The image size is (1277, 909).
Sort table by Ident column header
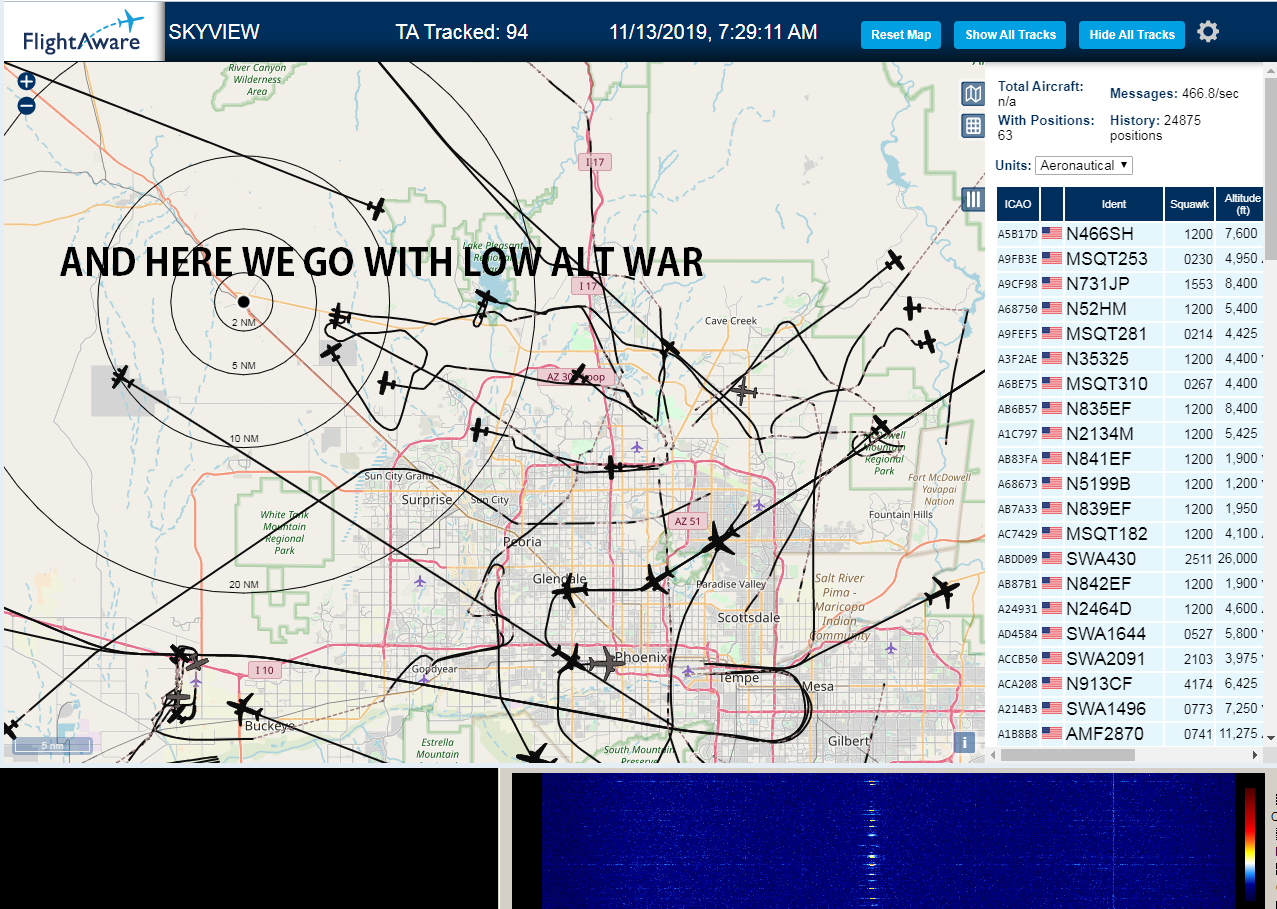pos(1114,204)
